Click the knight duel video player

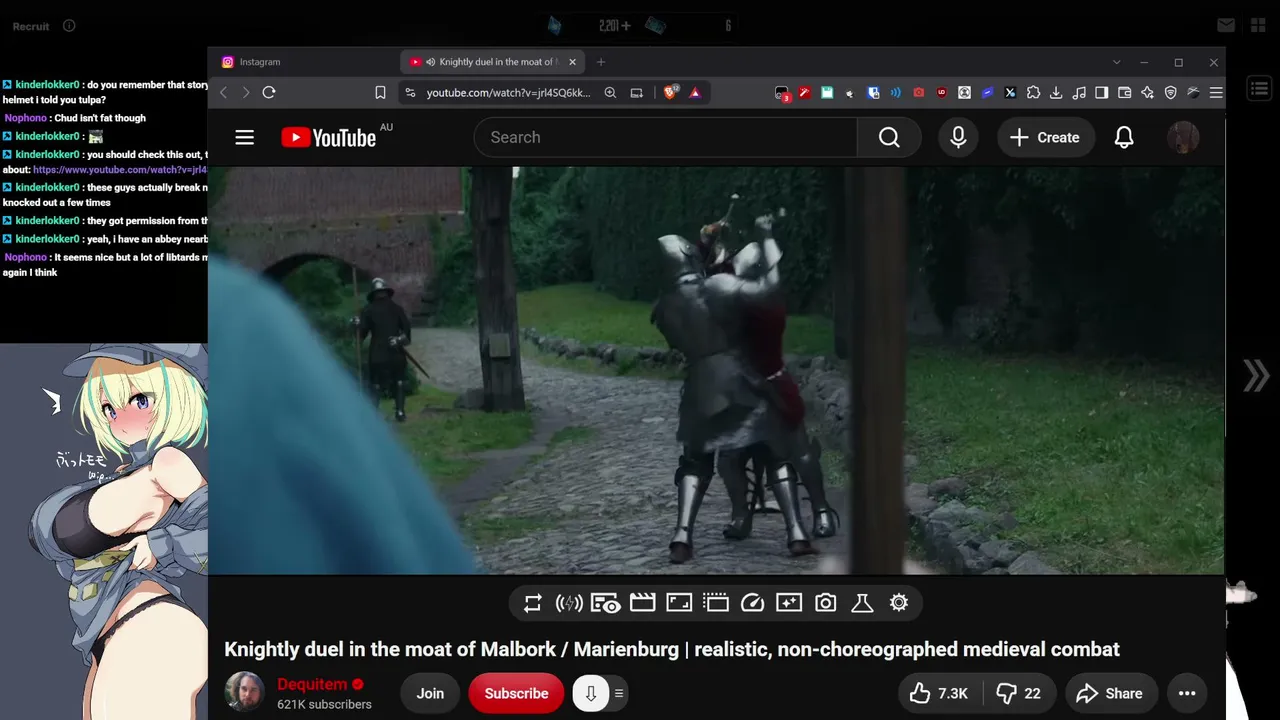pyautogui.click(x=716, y=371)
